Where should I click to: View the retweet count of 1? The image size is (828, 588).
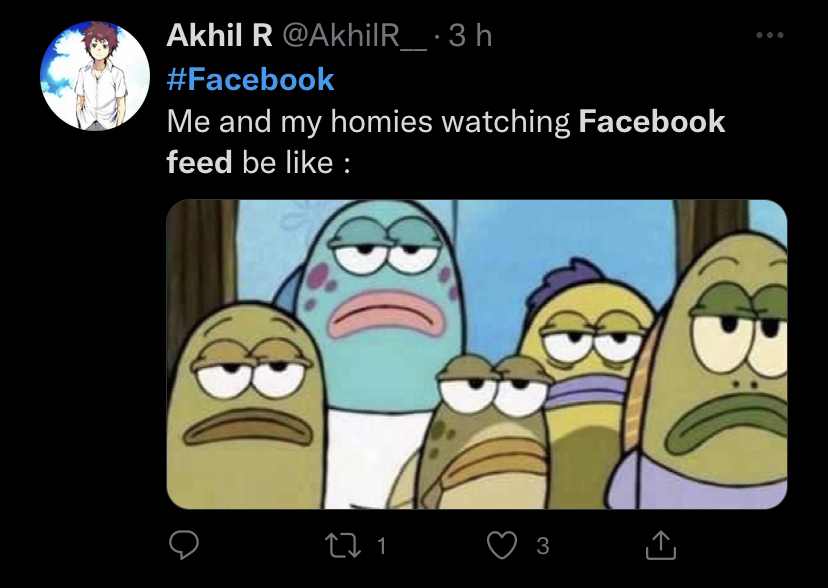(x=381, y=546)
